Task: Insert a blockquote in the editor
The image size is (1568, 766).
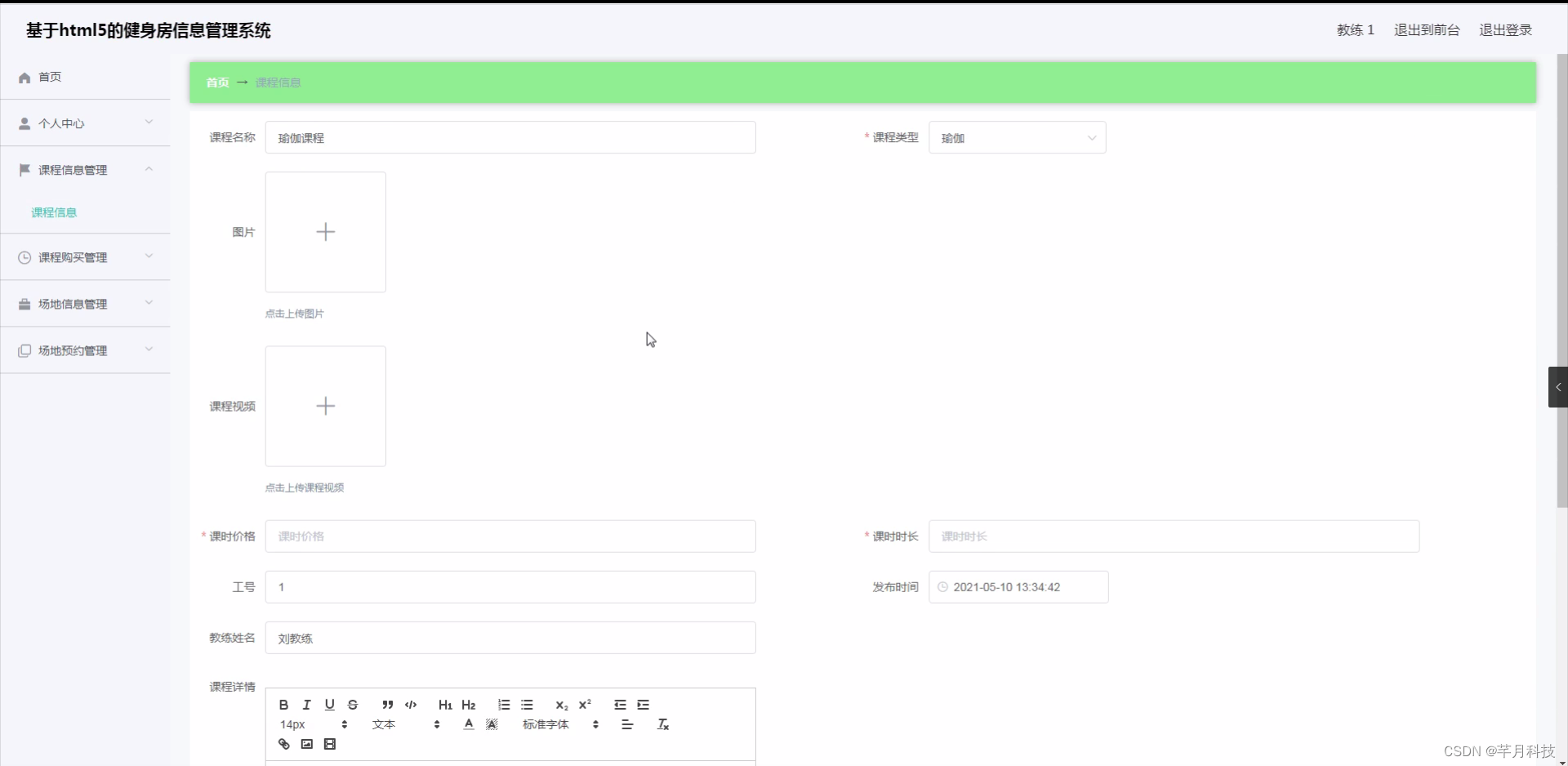Action: [387, 706]
